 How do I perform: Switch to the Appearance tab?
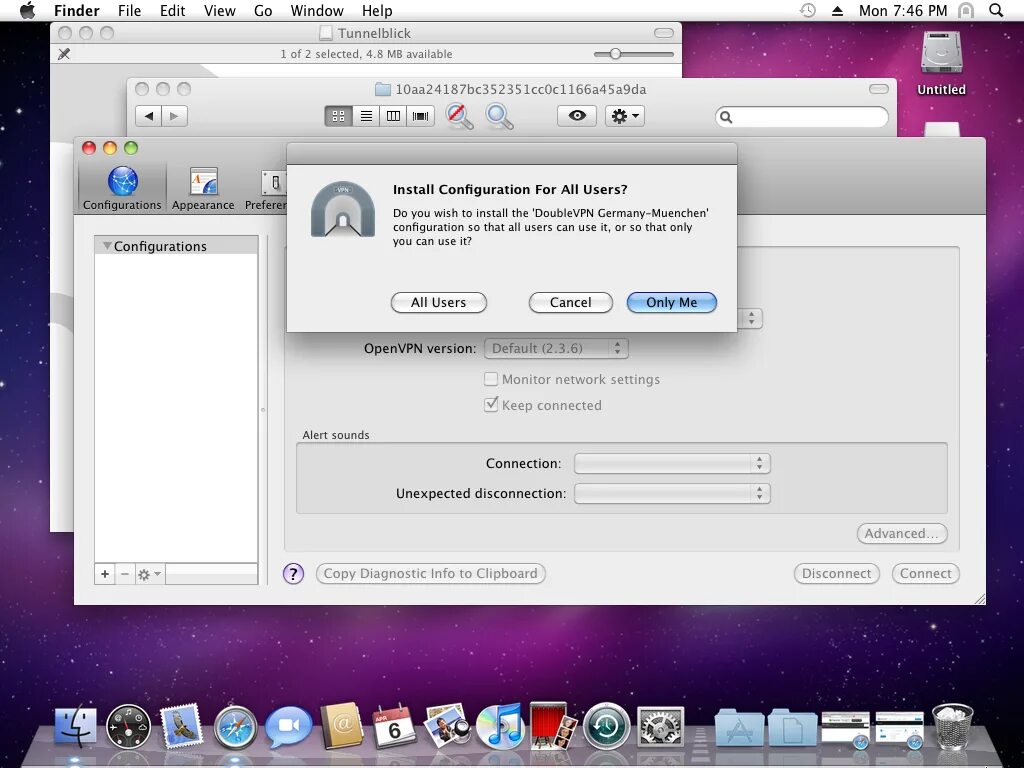[x=203, y=188]
